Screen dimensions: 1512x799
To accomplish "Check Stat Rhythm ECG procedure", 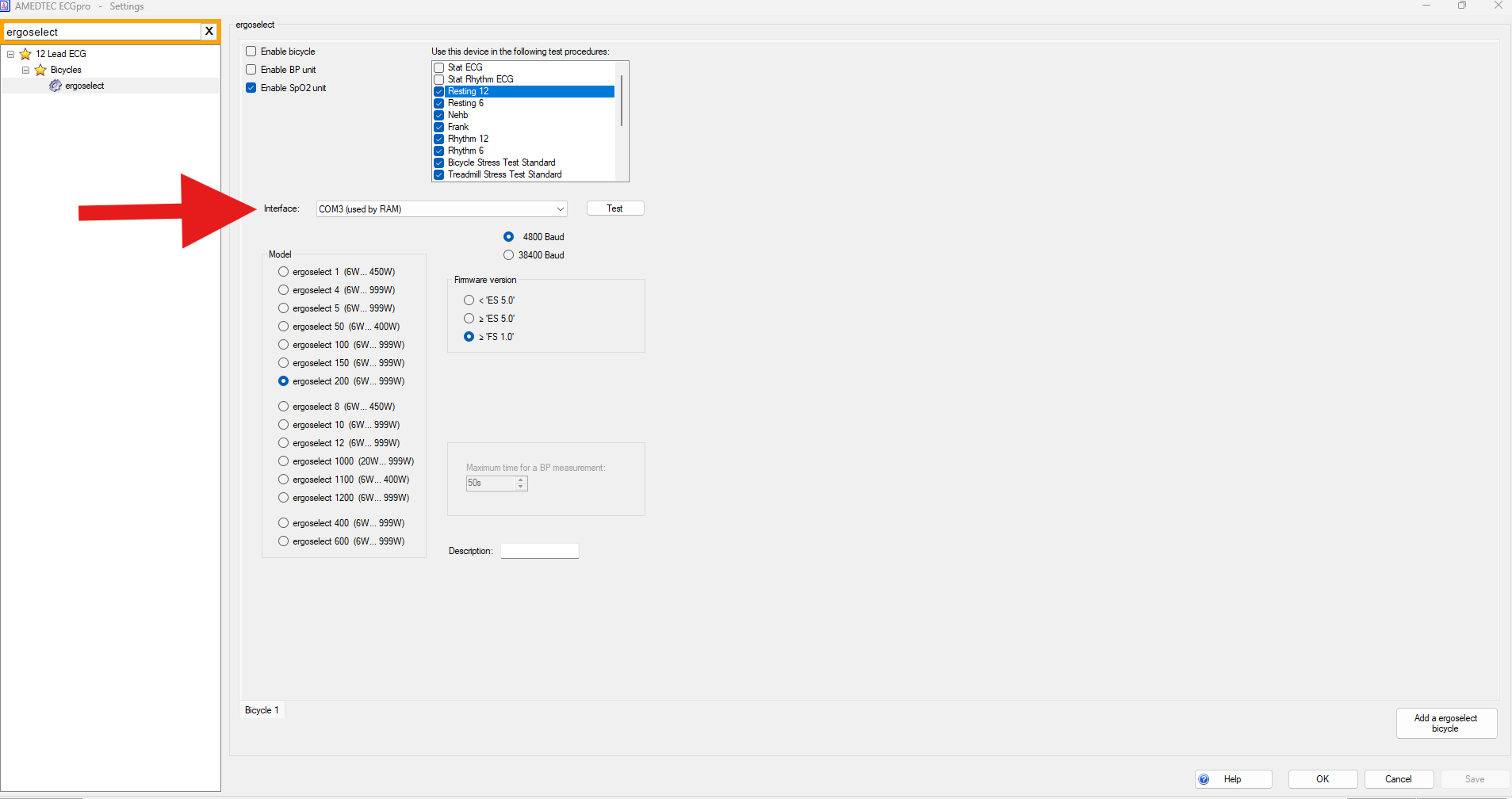I will click(439, 79).
